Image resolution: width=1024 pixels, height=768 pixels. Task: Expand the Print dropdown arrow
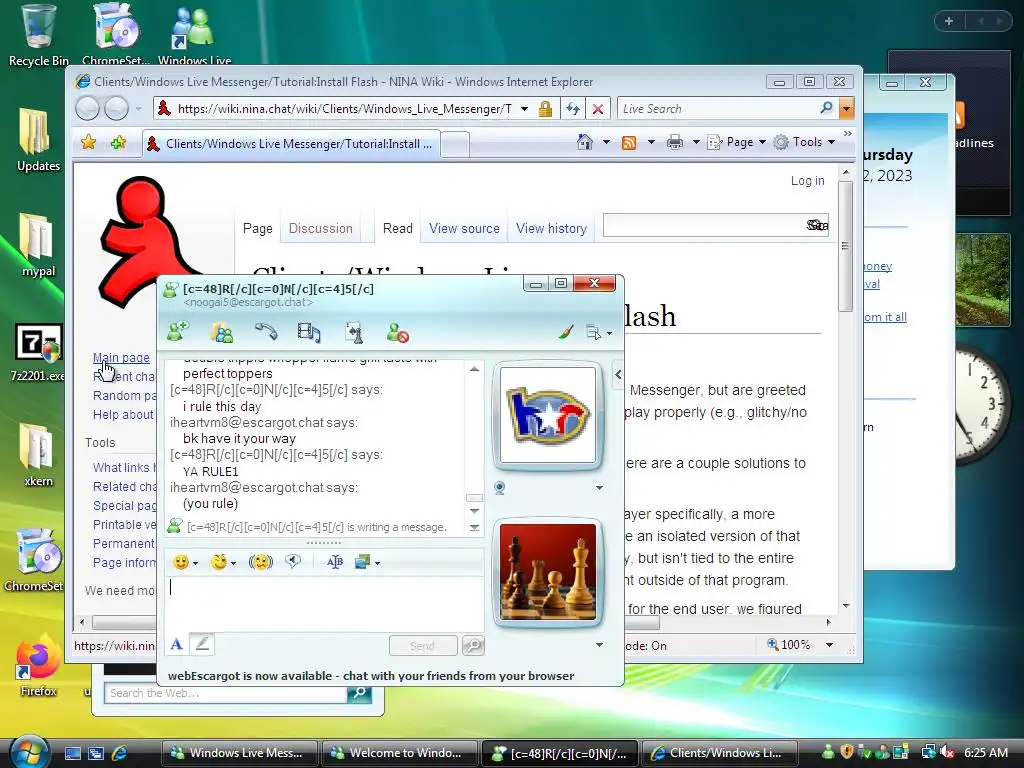click(696, 142)
